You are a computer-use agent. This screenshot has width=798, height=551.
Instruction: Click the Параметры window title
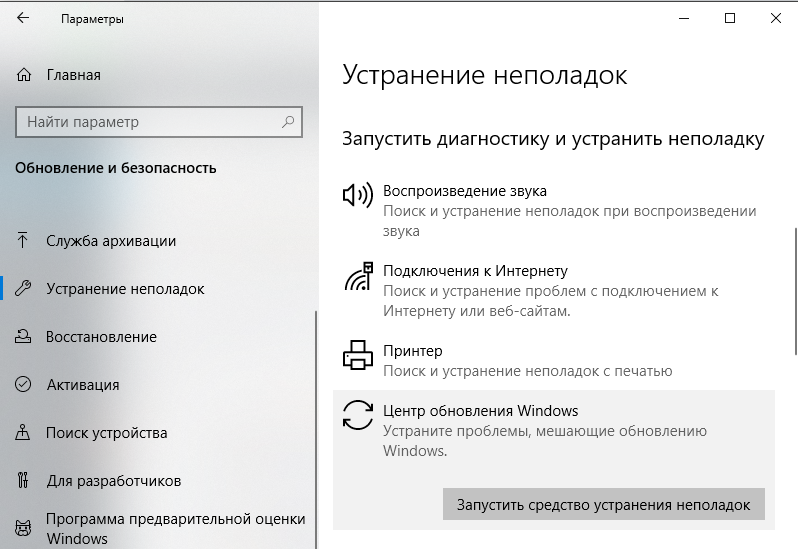point(92,19)
